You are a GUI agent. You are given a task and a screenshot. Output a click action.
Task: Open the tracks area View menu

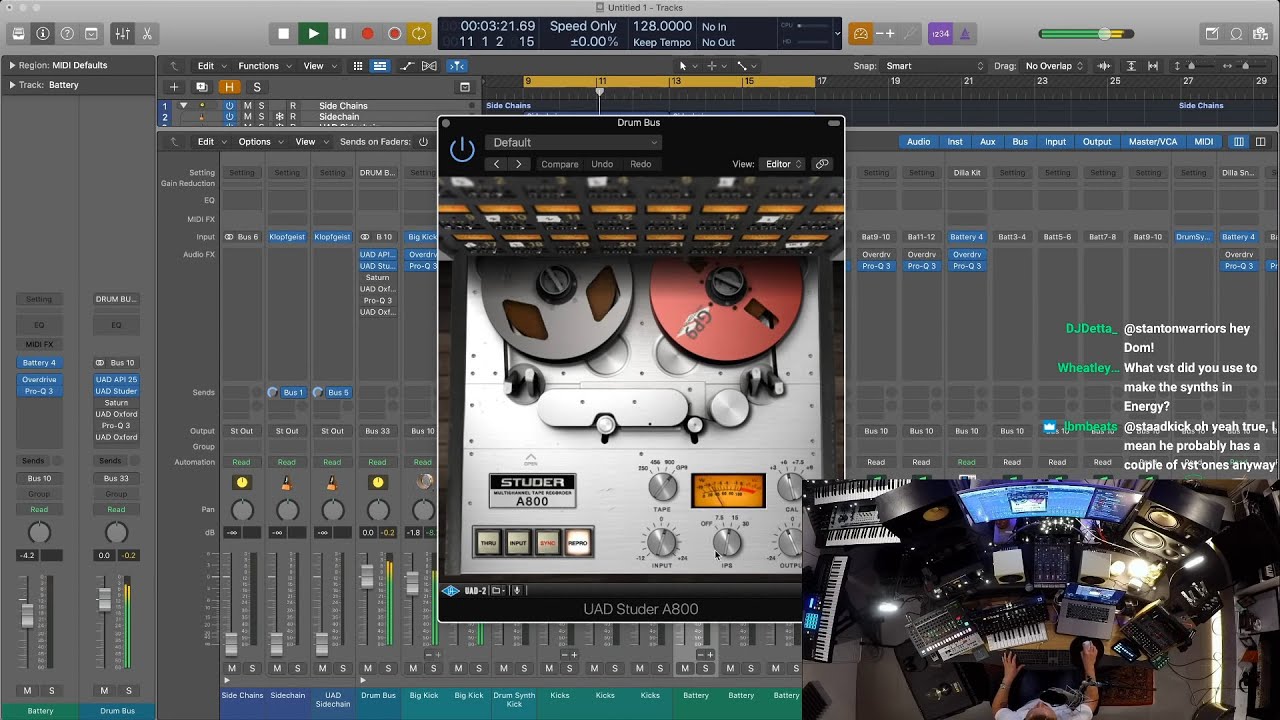[318, 66]
